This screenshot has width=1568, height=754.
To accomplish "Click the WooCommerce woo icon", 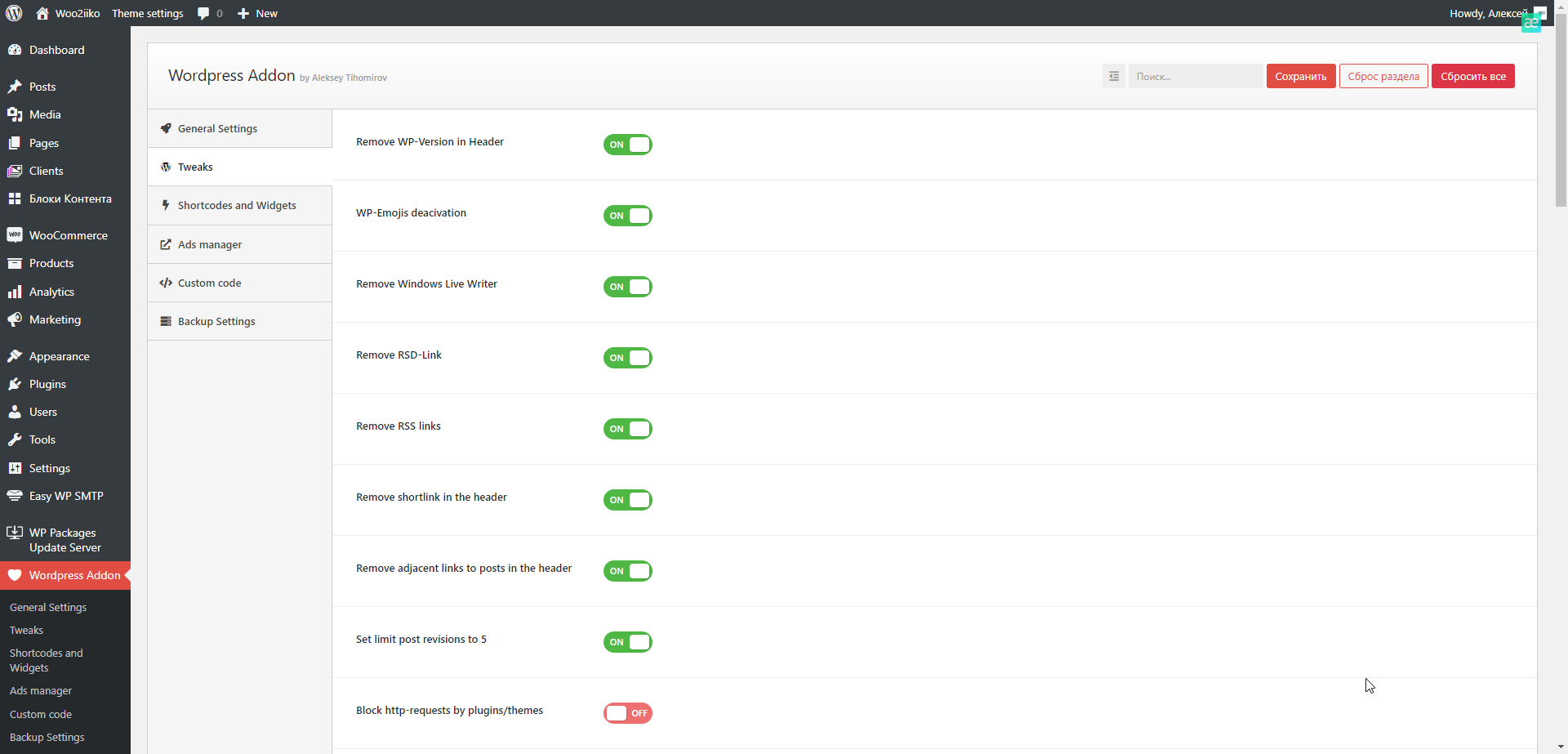I will pyautogui.click(x=15, y=235).
